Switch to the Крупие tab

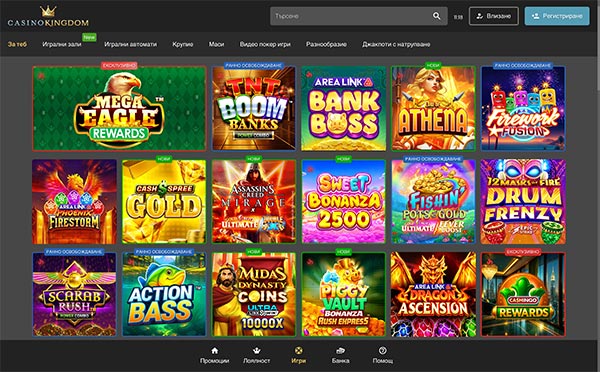tap(183, 44)
